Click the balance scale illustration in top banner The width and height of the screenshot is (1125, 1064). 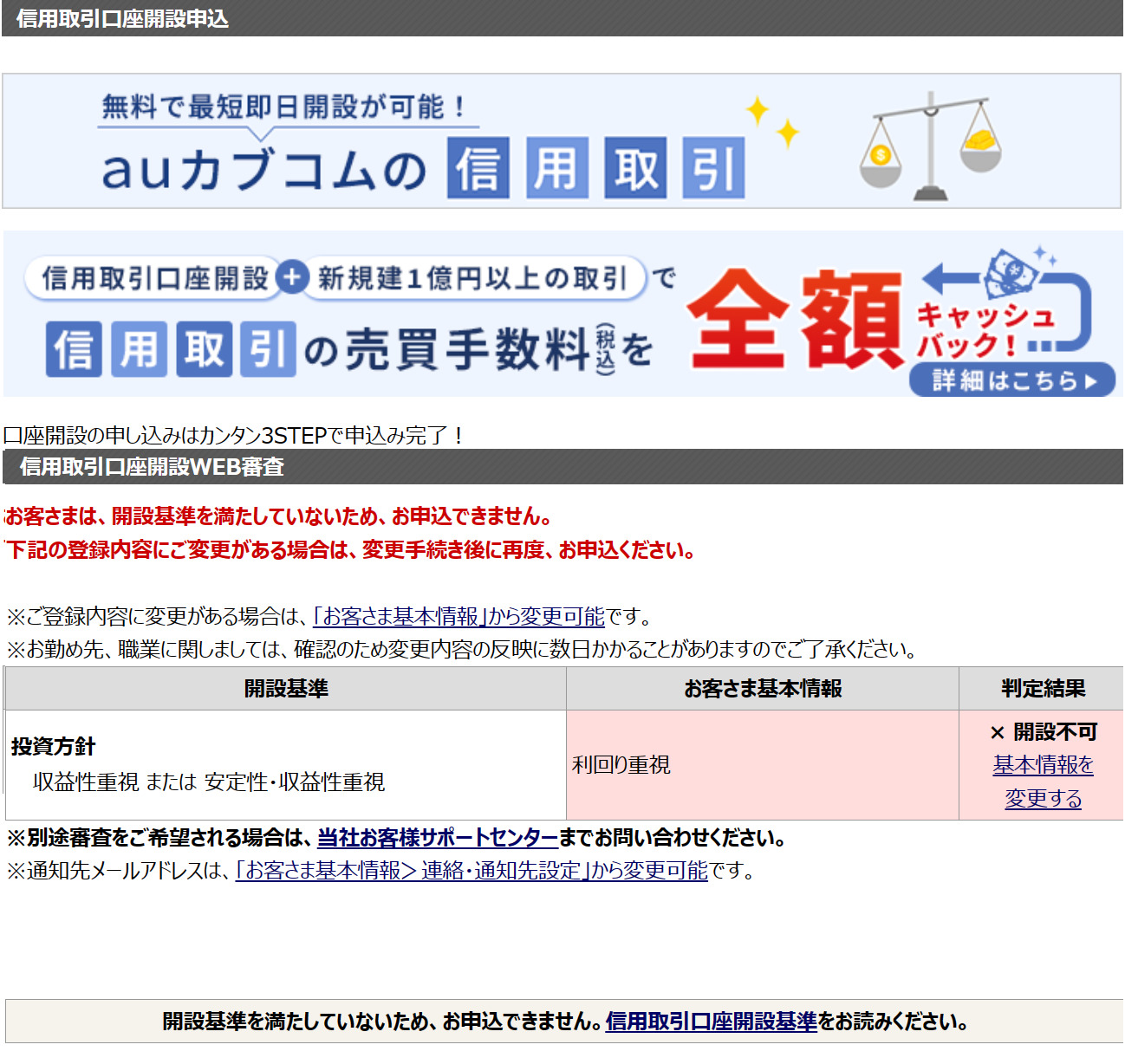(x=930, y=145)
